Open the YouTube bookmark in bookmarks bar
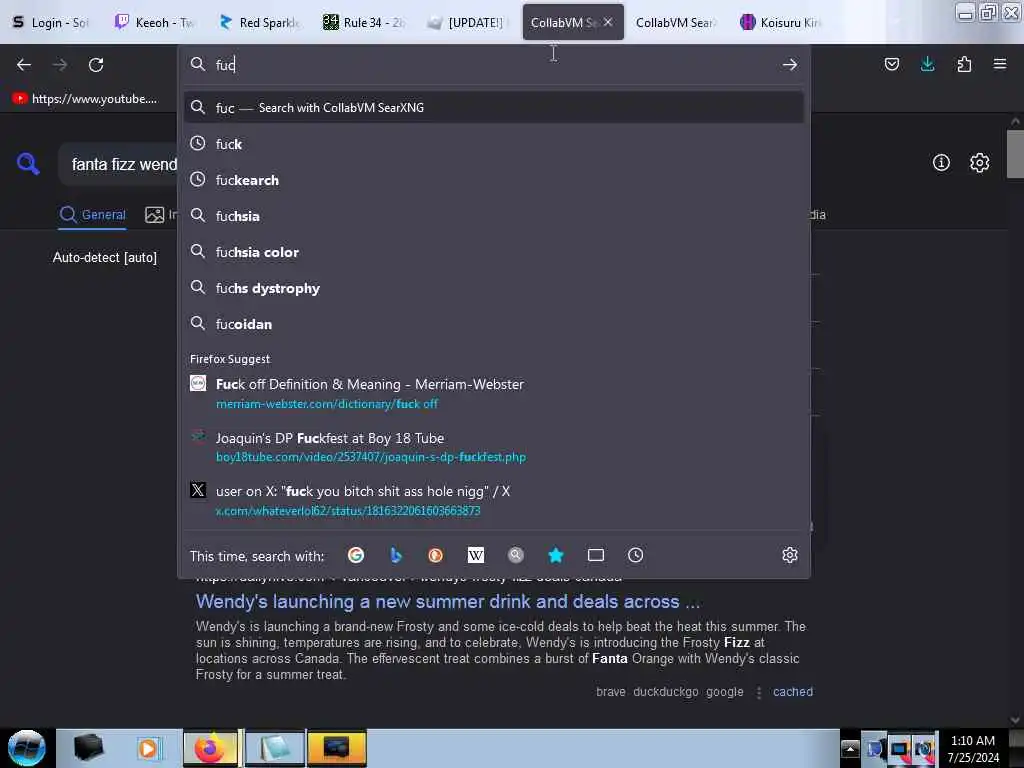The height and width of the screenshot is (768, 1024). 85,99
